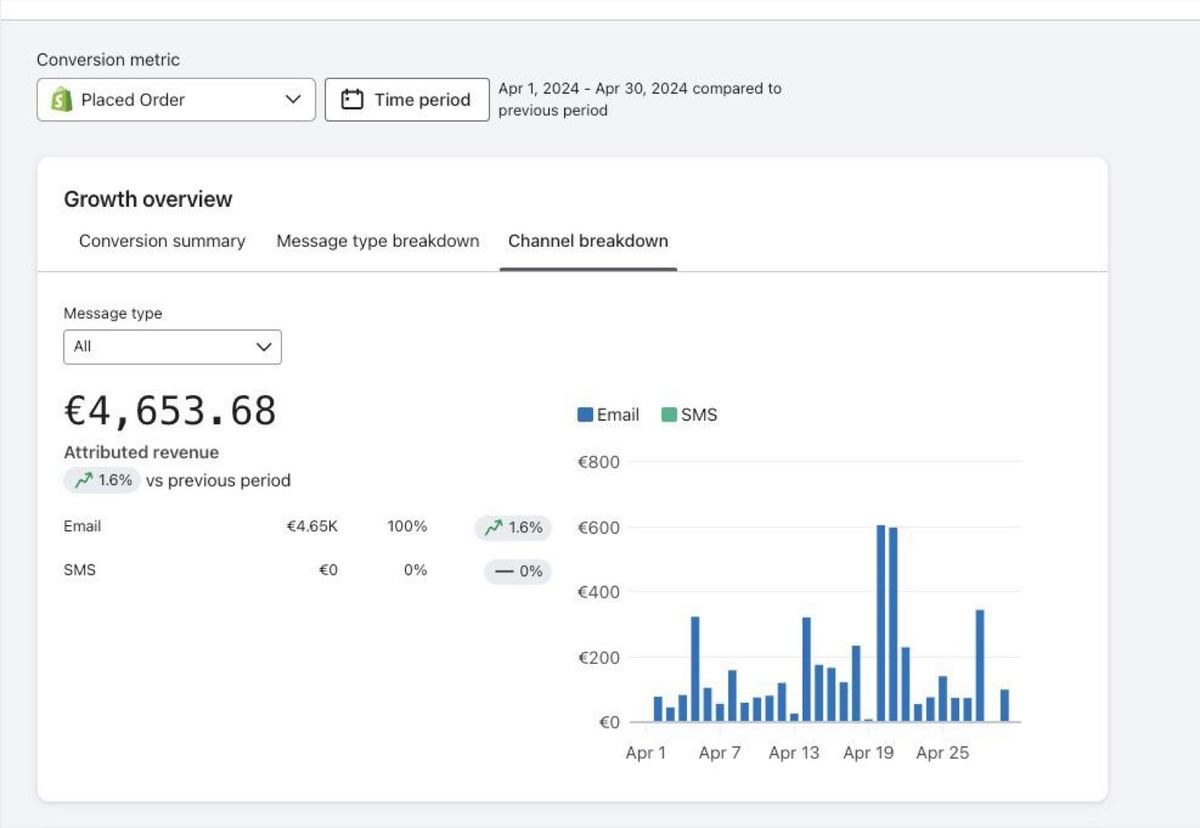Image resolution: width=1200 pixels, height=828 pixels.
Task: Click the €800 y-axis label
Action: (x=599, y=462)
